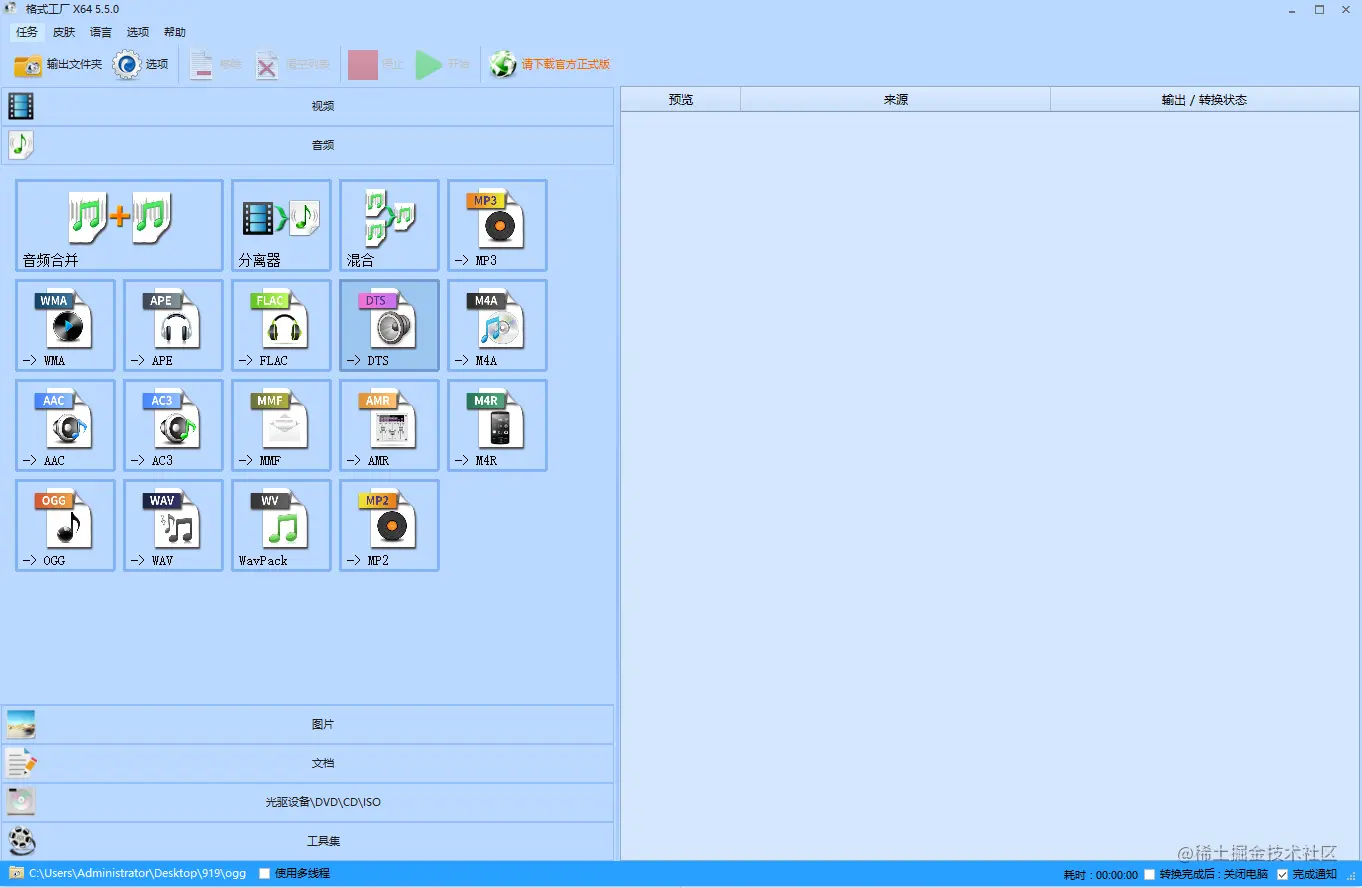The width and height of the screenshot is (1362, 888).
Task: Click the 移除 remove toolbar button
Action: click(215, 65)
